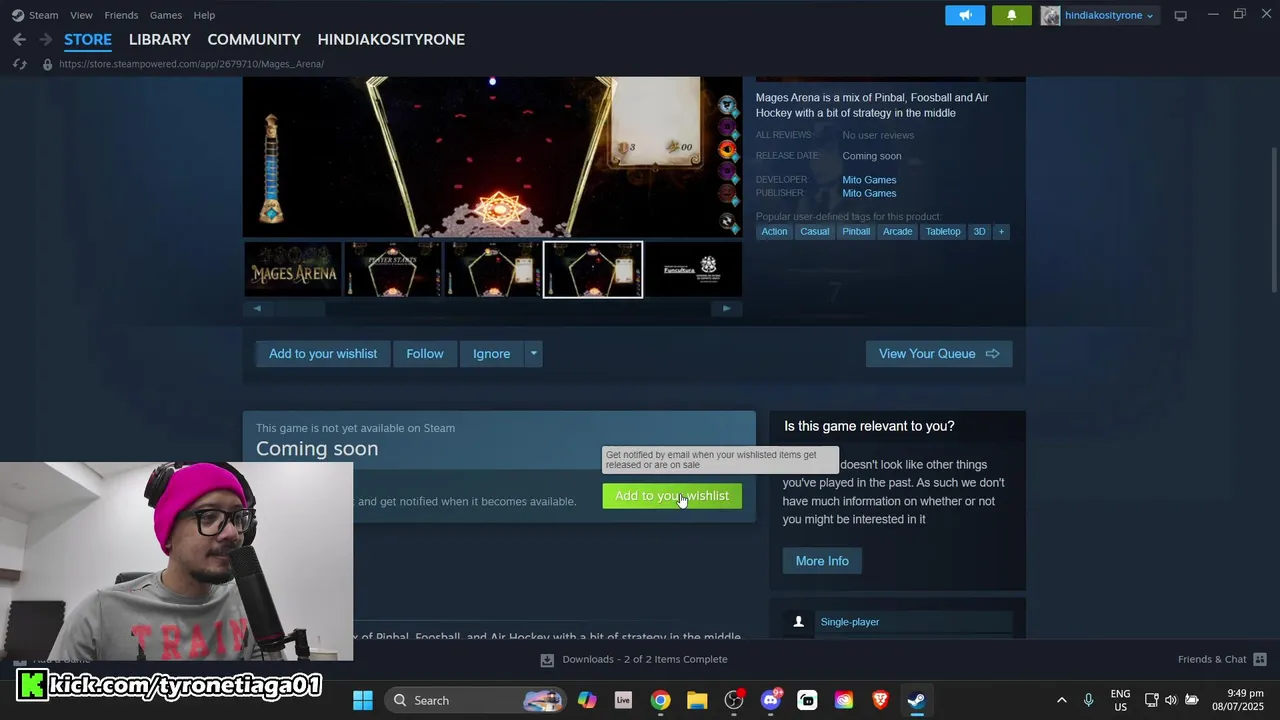The height and width of the screenshot is (720, 1280).
Task: Open Google Chrome from the taskbar
Action: [660, 700]
